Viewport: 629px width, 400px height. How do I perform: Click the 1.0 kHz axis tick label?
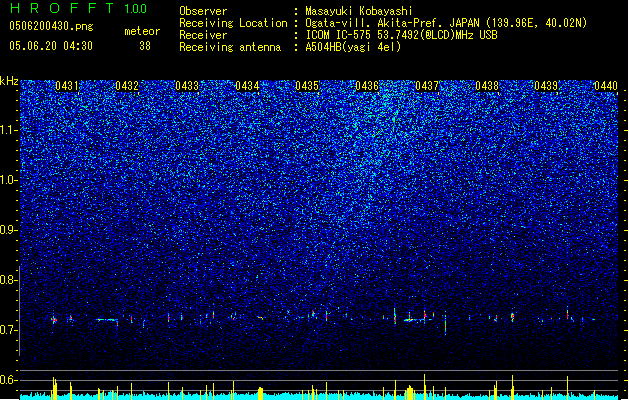tap(9, 180)
